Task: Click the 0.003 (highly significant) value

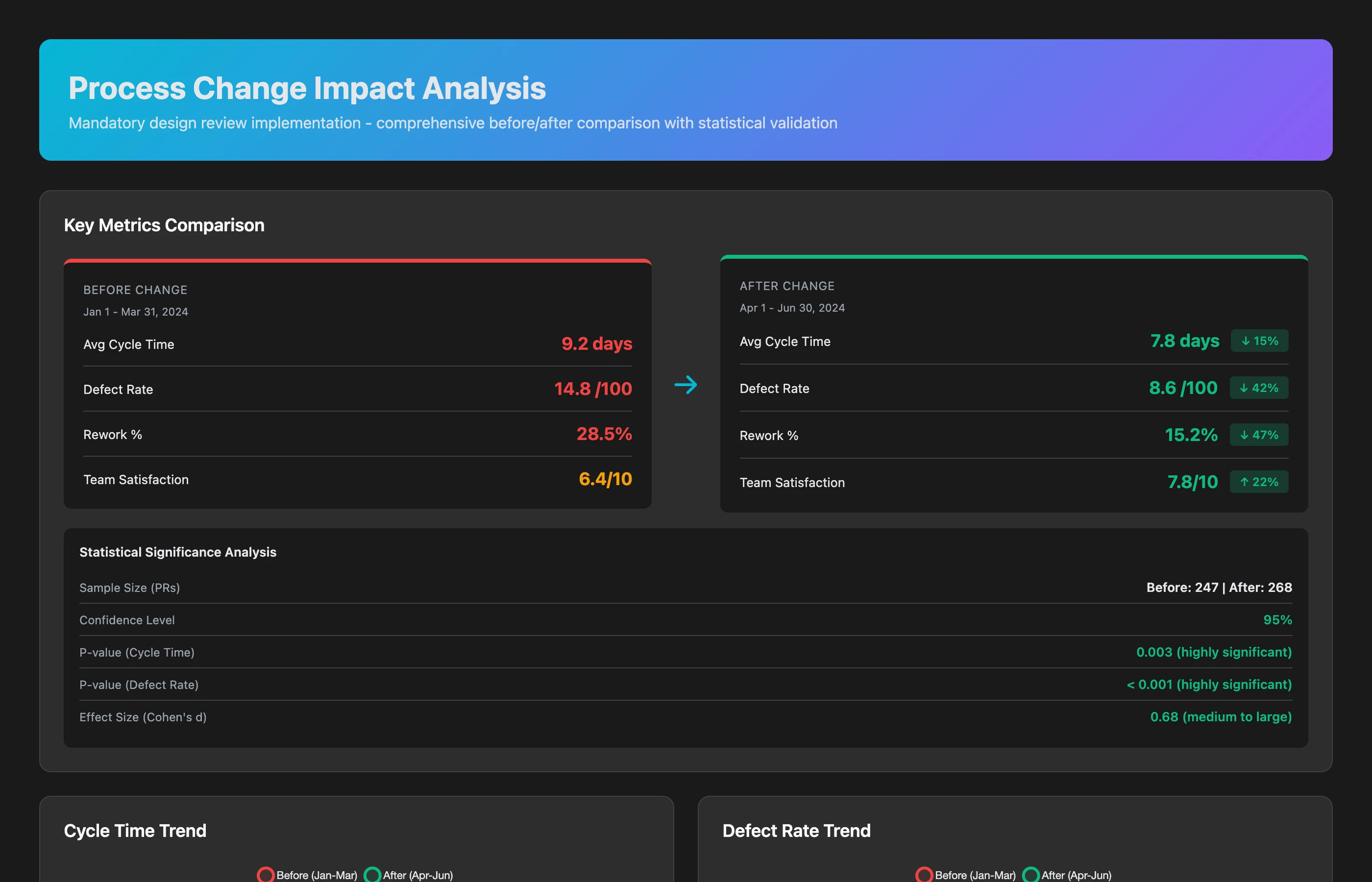Action: coord(1214,652)
